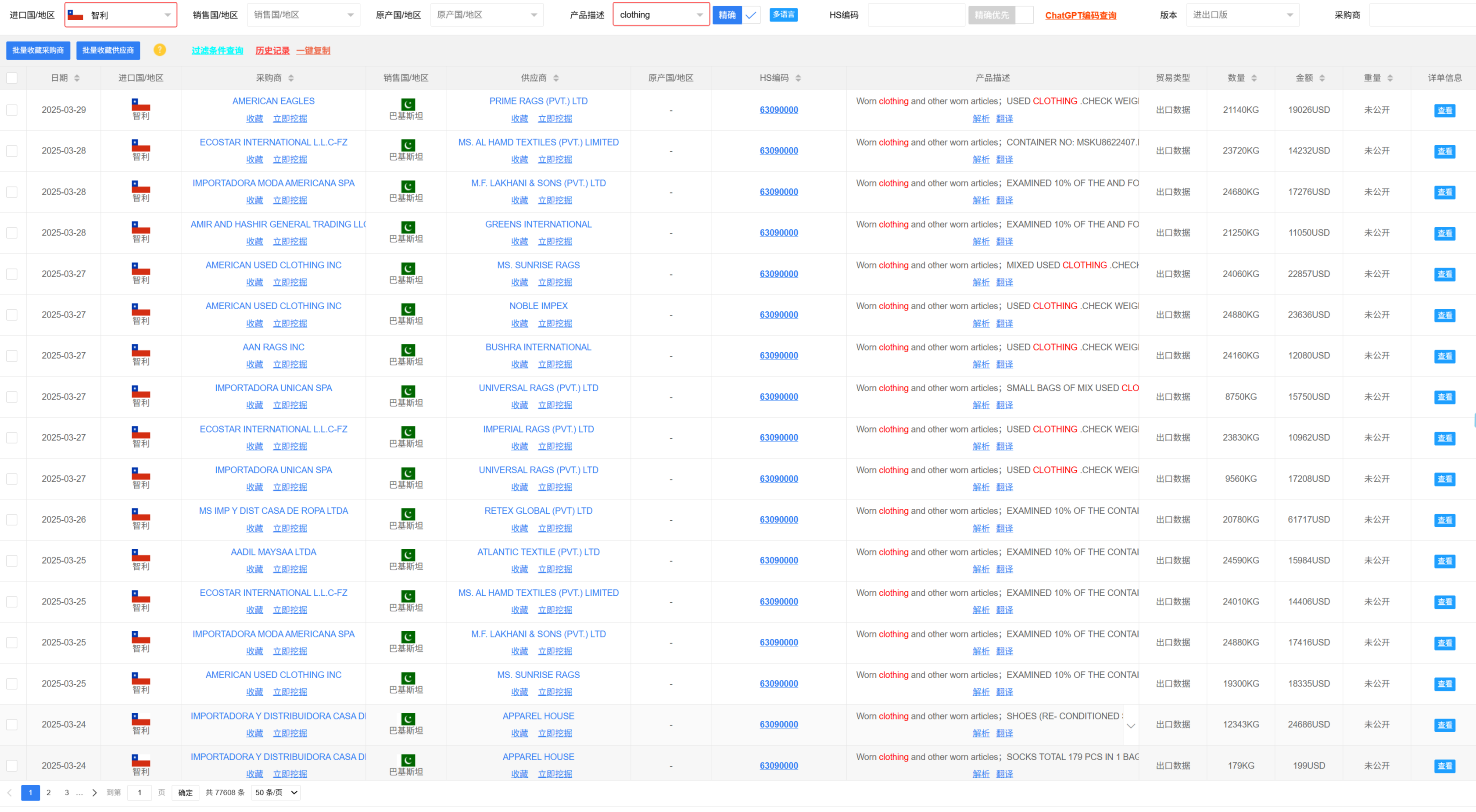Open the 销售国/地区 dropdown

tap(304, 15)
